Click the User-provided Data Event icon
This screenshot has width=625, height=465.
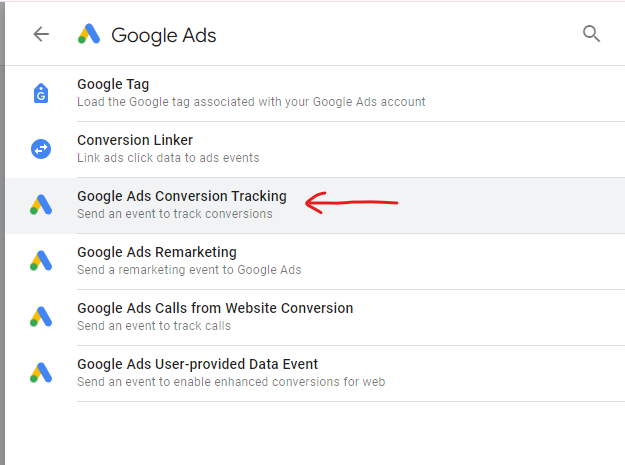(x=41, y=373)
